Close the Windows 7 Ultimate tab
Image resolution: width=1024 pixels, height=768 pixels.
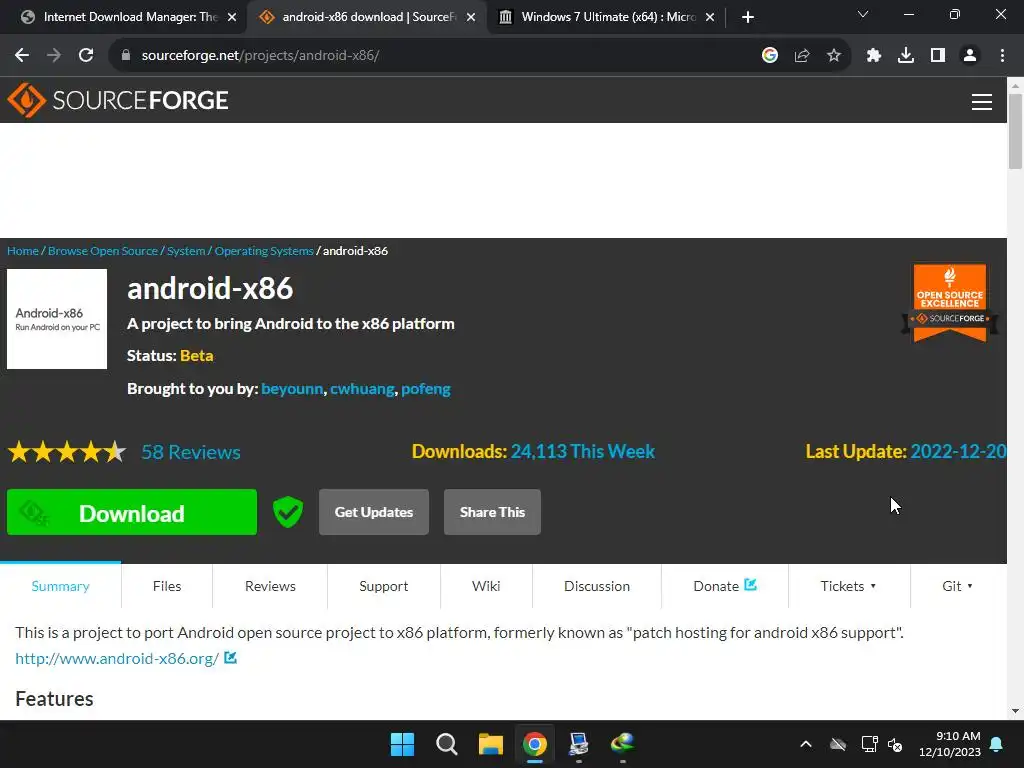(x=710, y=17)
